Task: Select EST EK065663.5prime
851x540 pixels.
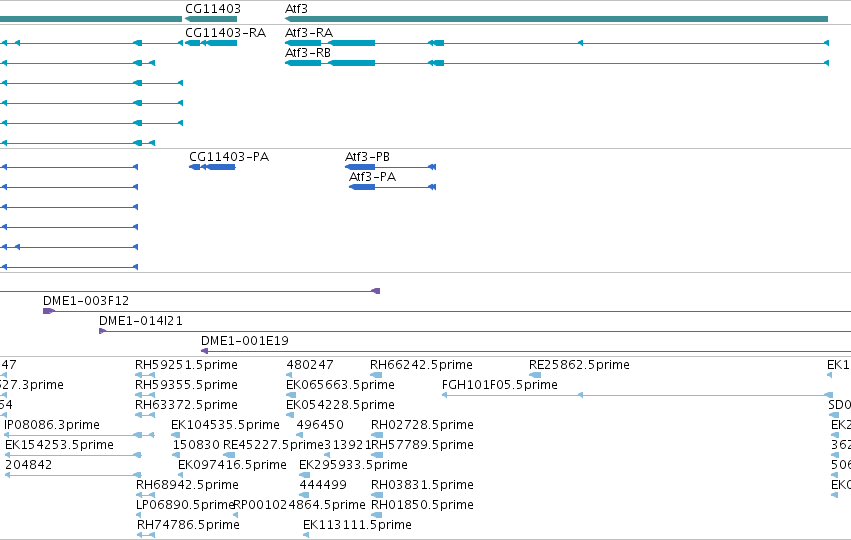Action: click(340, 385)
